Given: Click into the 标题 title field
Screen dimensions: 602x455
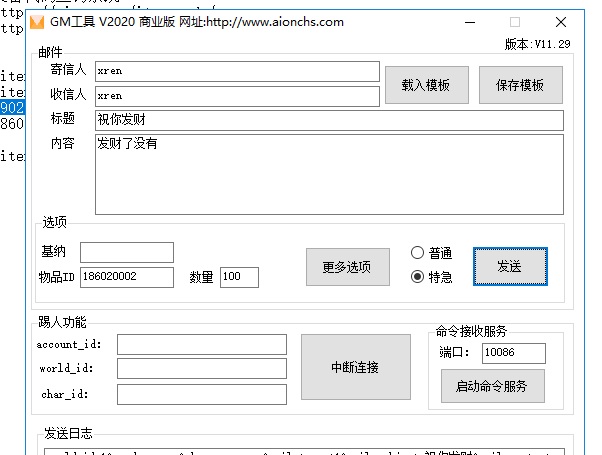Looking at the screenshot, I should tap(329, 121).
